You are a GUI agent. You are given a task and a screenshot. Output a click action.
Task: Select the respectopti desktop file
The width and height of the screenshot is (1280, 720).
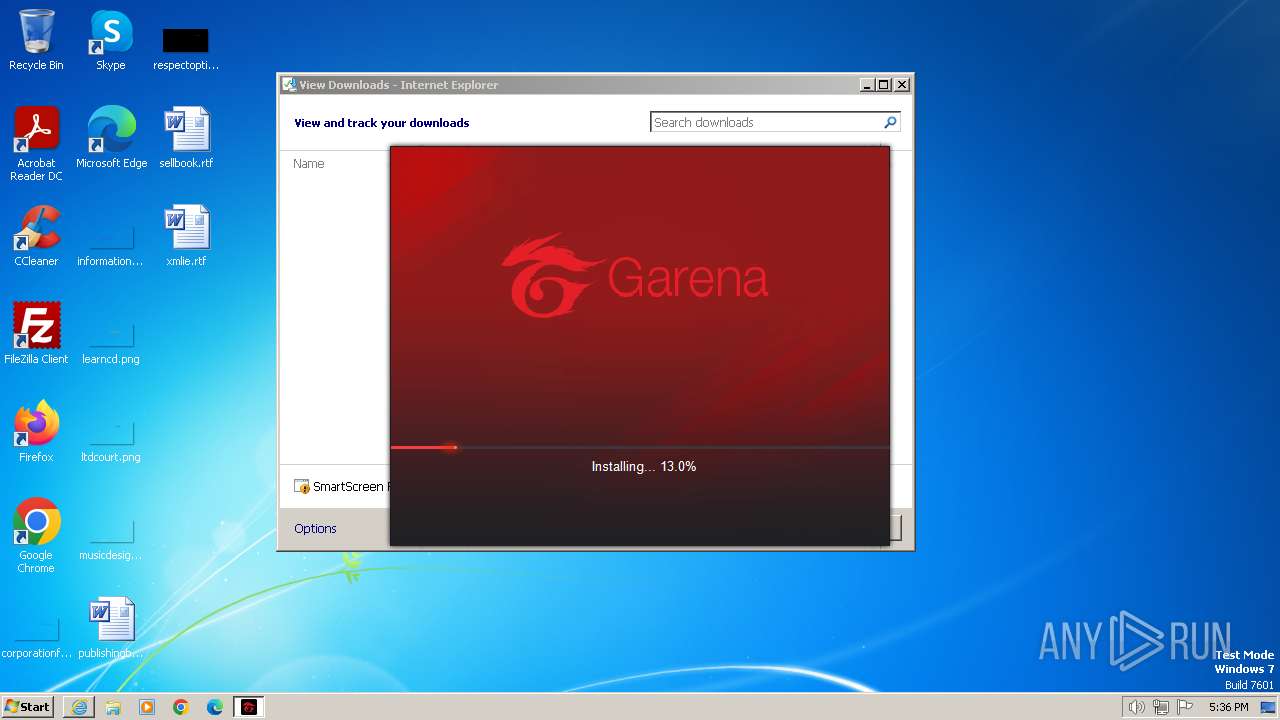pyautogui.click(x=186, y=48)
